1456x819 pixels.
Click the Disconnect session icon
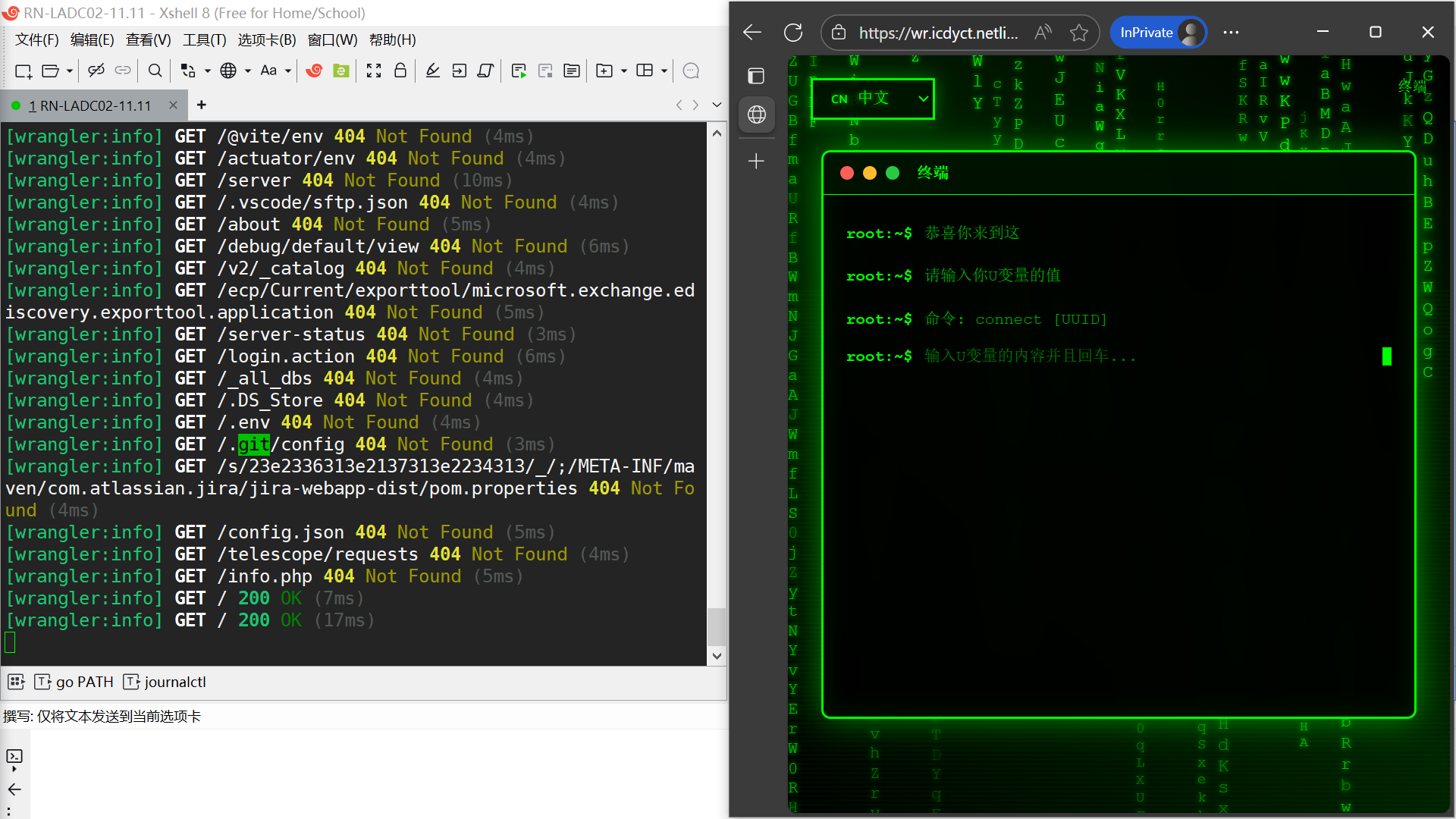(96, 71)
